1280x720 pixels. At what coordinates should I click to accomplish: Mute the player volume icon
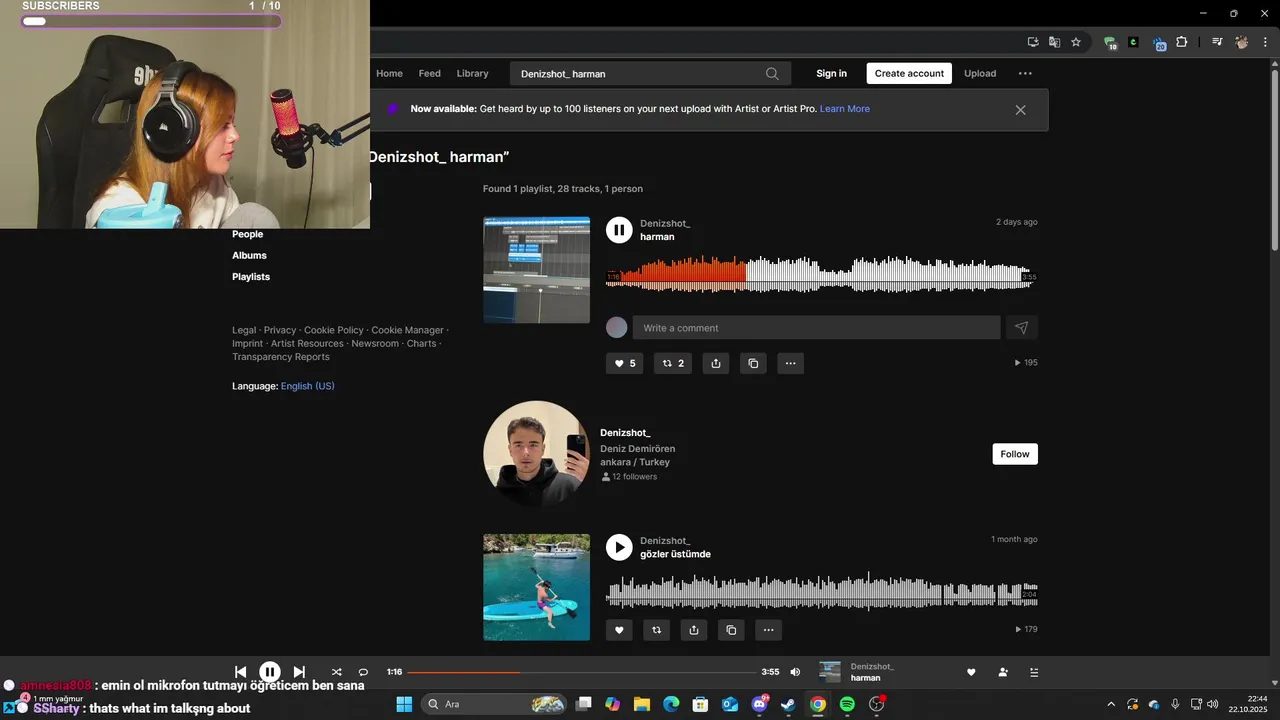coord(795,672)
